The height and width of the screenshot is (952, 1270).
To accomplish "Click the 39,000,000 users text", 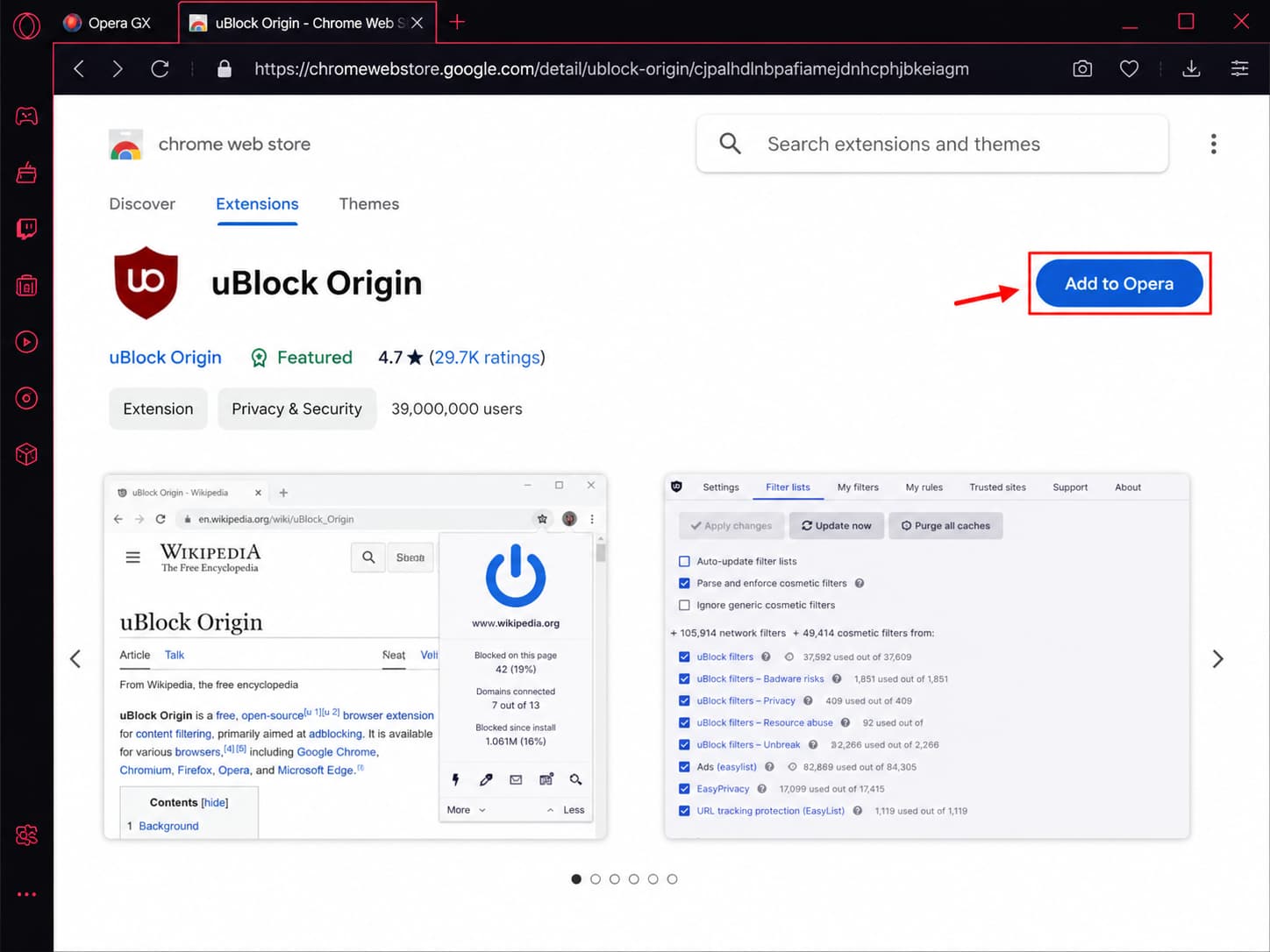I will click(457, 409).
